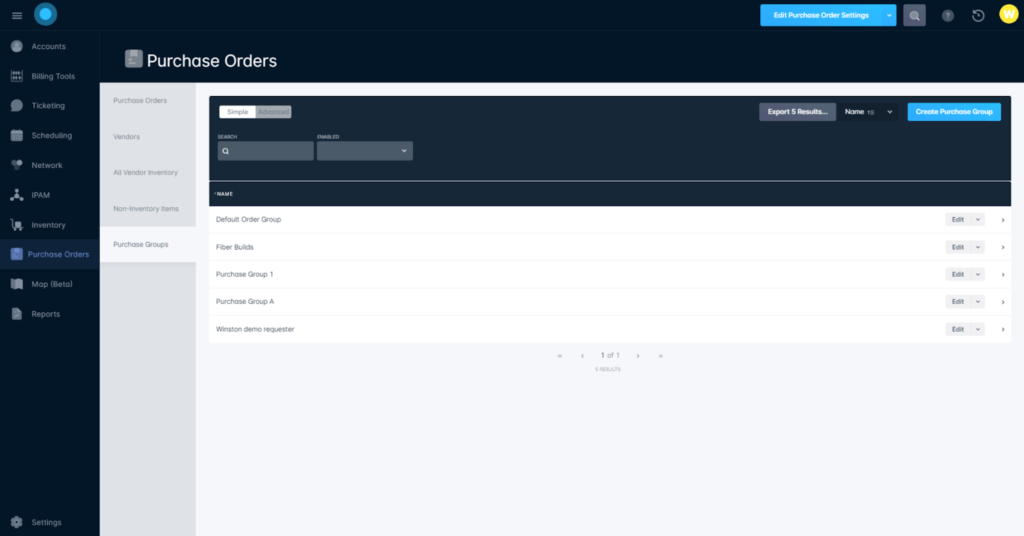The height and width of the screenshot is (536, 1024).
Task: Open the Enabled filter dropdown
Action: (365, 151)
